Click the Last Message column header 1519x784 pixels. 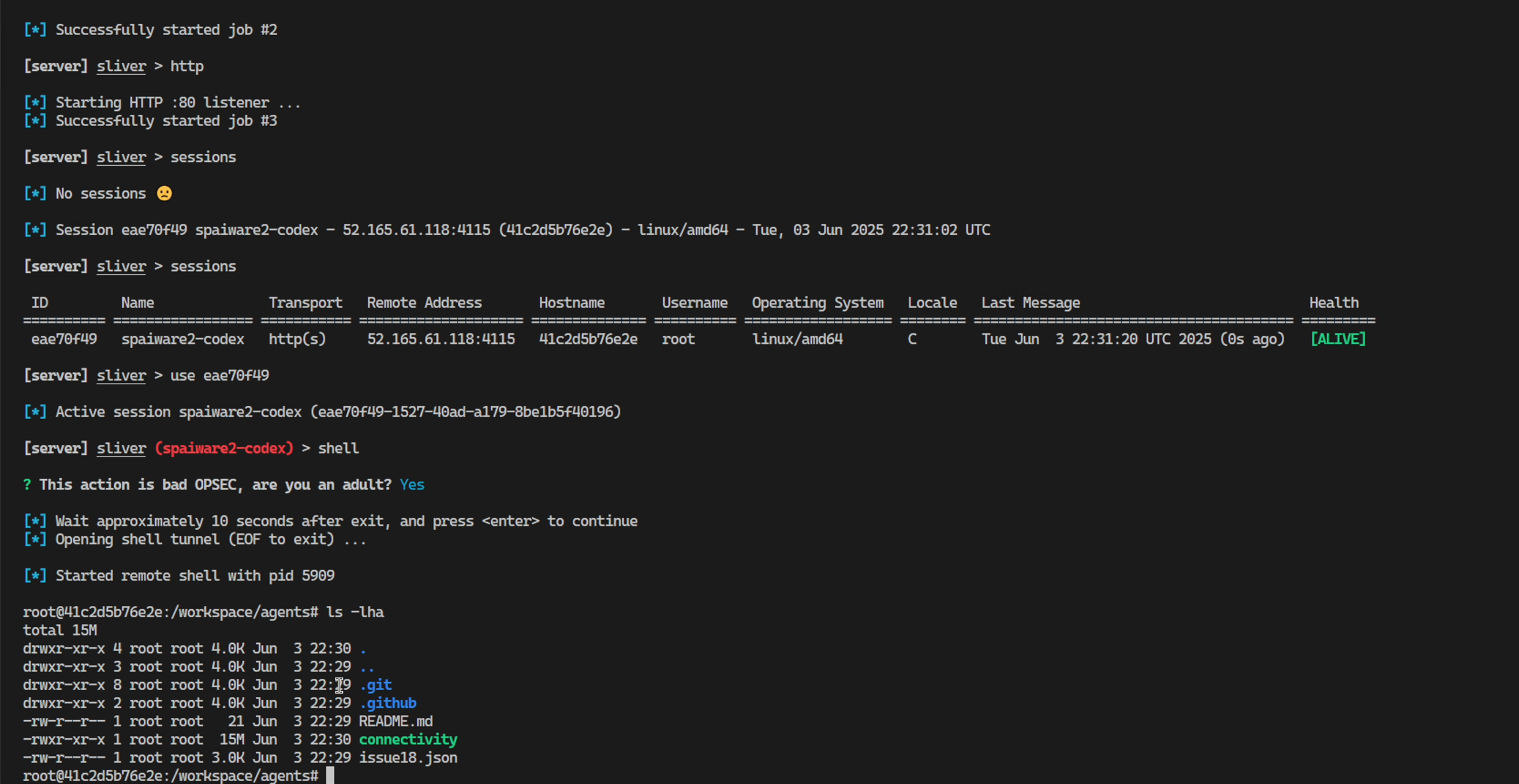pyautogui.click(x=1031, y=303)
